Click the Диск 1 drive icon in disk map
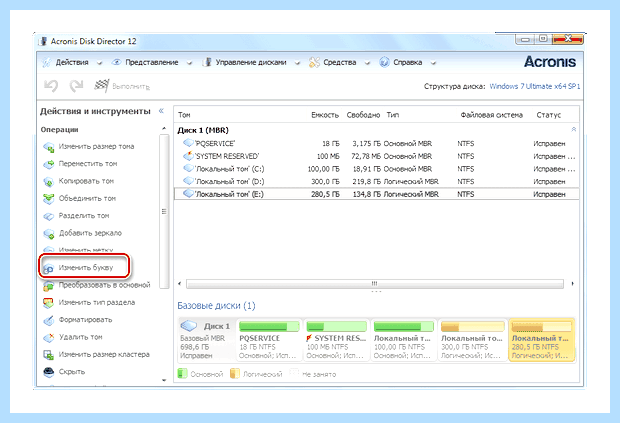Image resolution: width=620 pixels, height=423 pixels. pyautogui.click(x=189, y=326)
